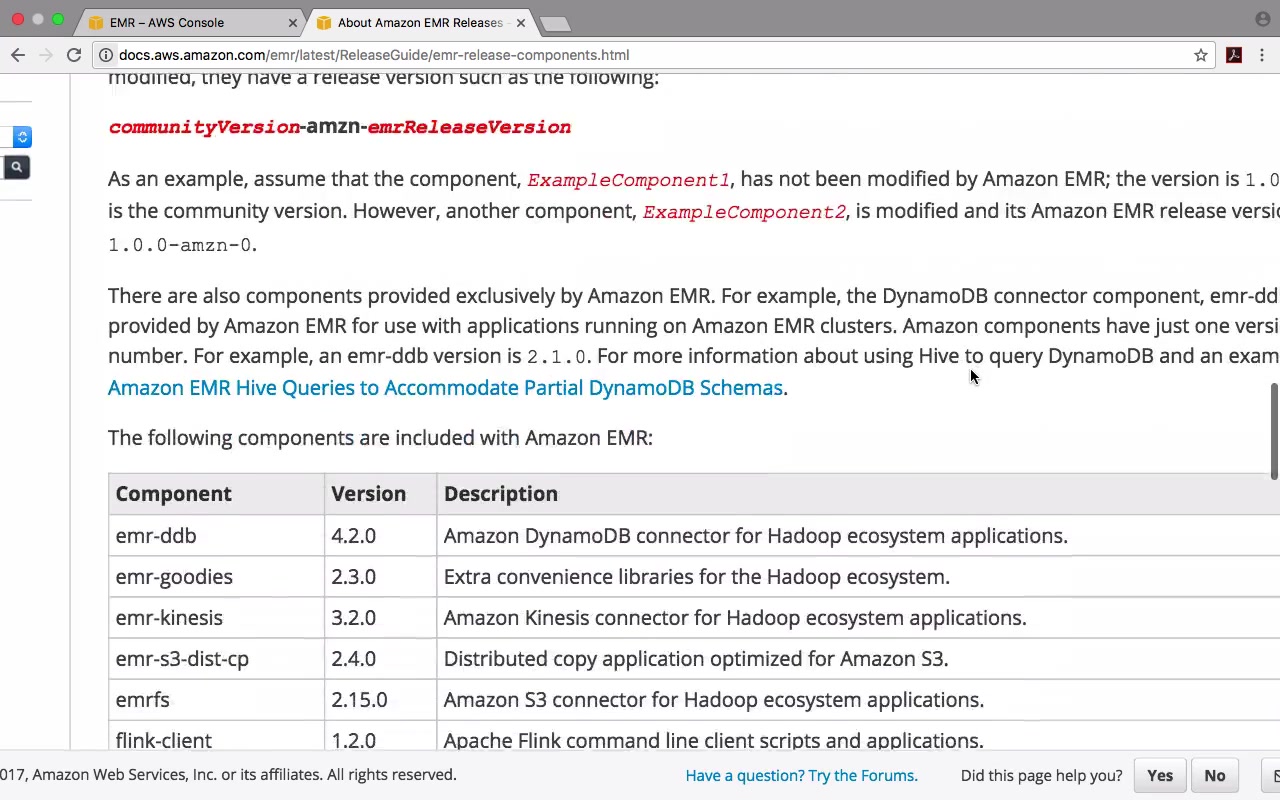Bookmark this page with the star
Screen dimensions: 1280x800
pyautogui.click(x=1201, y=56)
